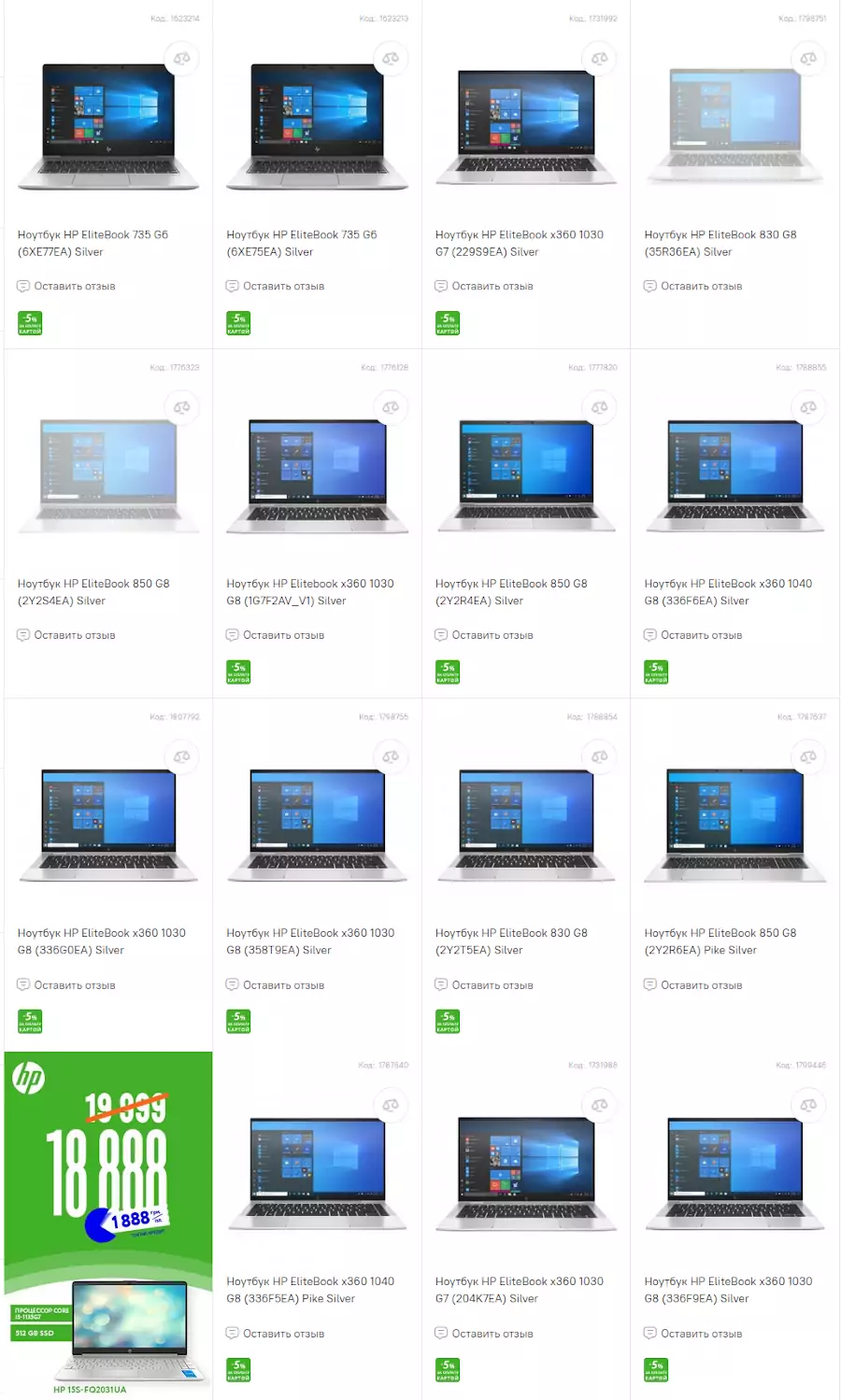Click laptop image for x360 1030 G7 (204K7EA)
This screenshot has width=841, height=1400.
click(x=526, y=1174)
